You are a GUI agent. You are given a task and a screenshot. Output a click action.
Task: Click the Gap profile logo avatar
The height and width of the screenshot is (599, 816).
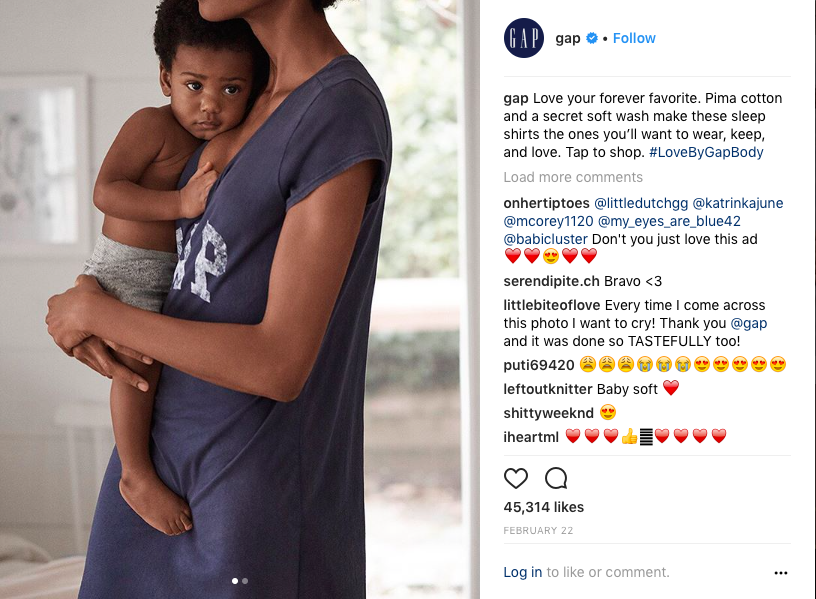coord(524,38)
